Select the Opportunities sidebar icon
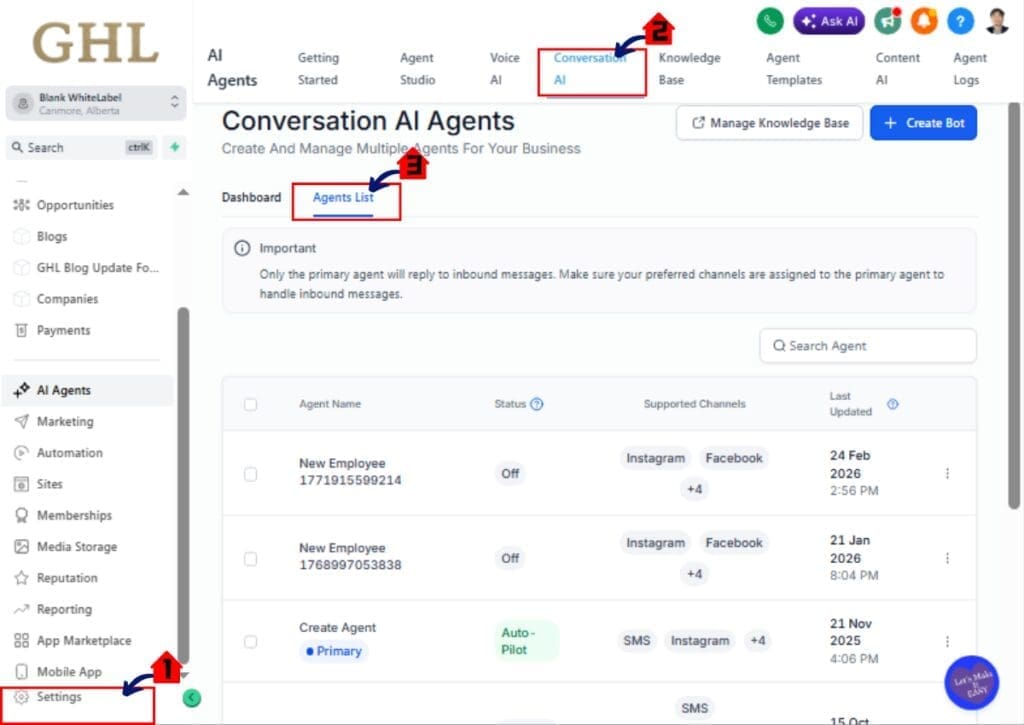 coord(22,204)
